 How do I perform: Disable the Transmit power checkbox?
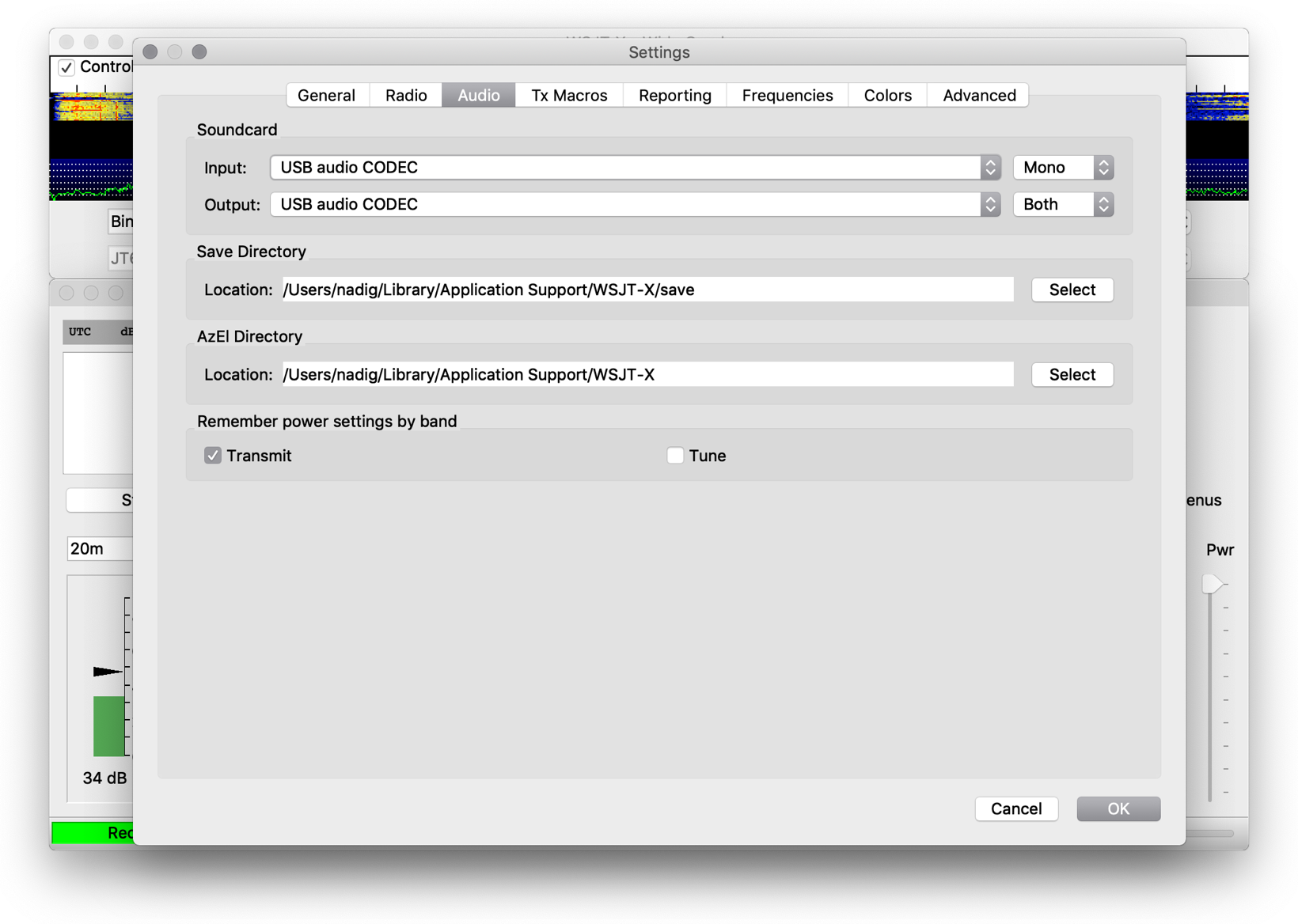(x=213, y=456)
